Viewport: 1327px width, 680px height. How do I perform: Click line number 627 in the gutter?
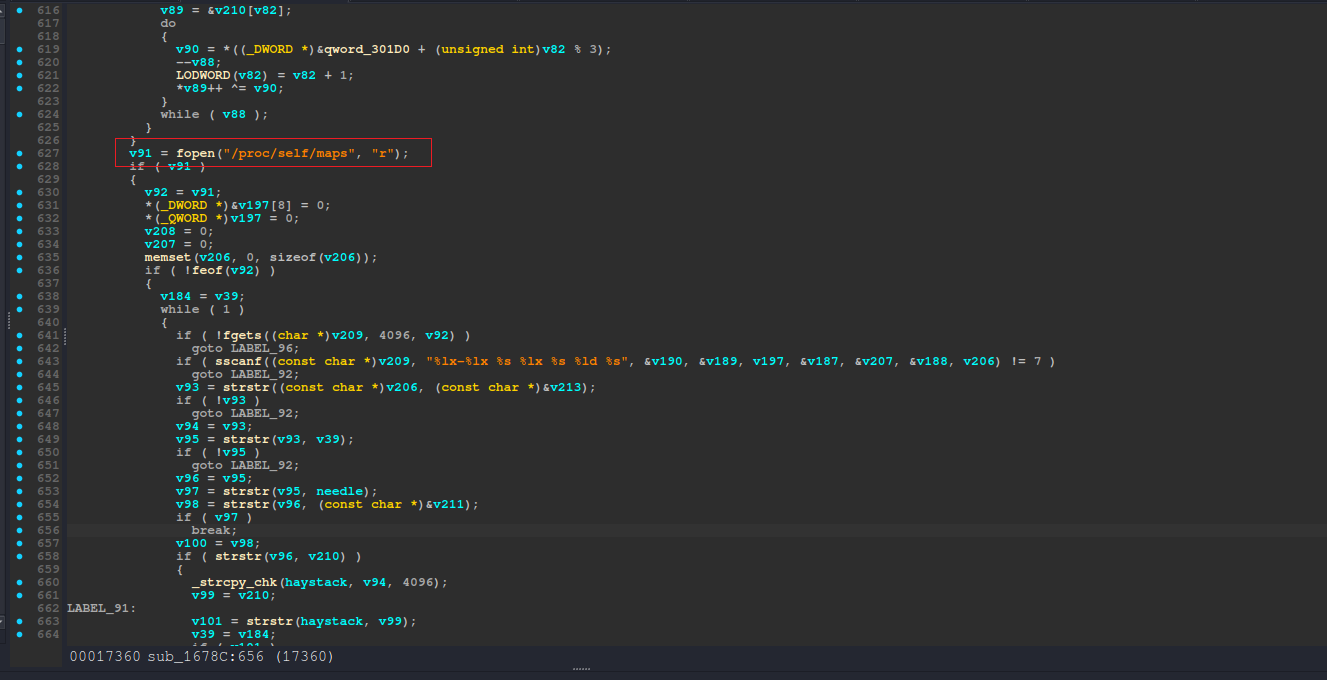pyautogui.click(x=48, y=153)
